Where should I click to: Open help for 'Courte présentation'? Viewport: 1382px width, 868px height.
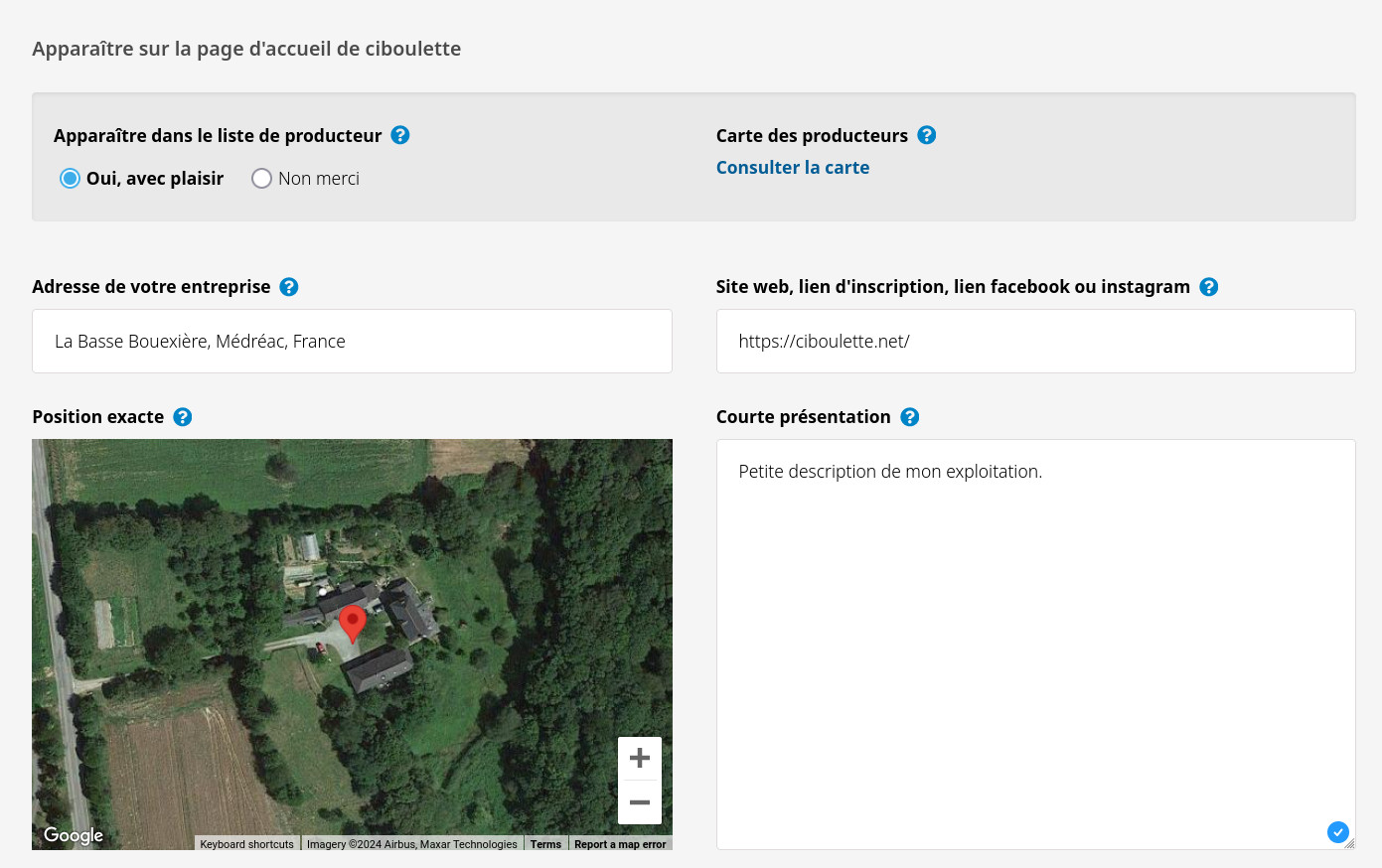[910, 417]
